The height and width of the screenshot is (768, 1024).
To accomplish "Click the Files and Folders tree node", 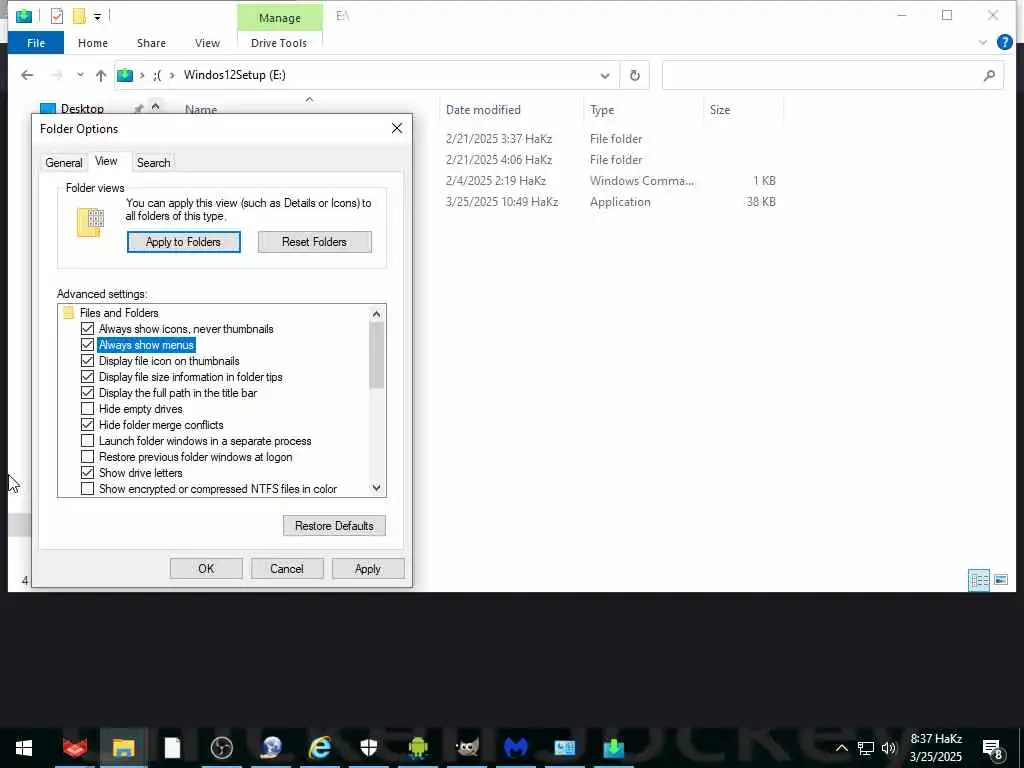I will pyautogui.click(x=119, y=313).
